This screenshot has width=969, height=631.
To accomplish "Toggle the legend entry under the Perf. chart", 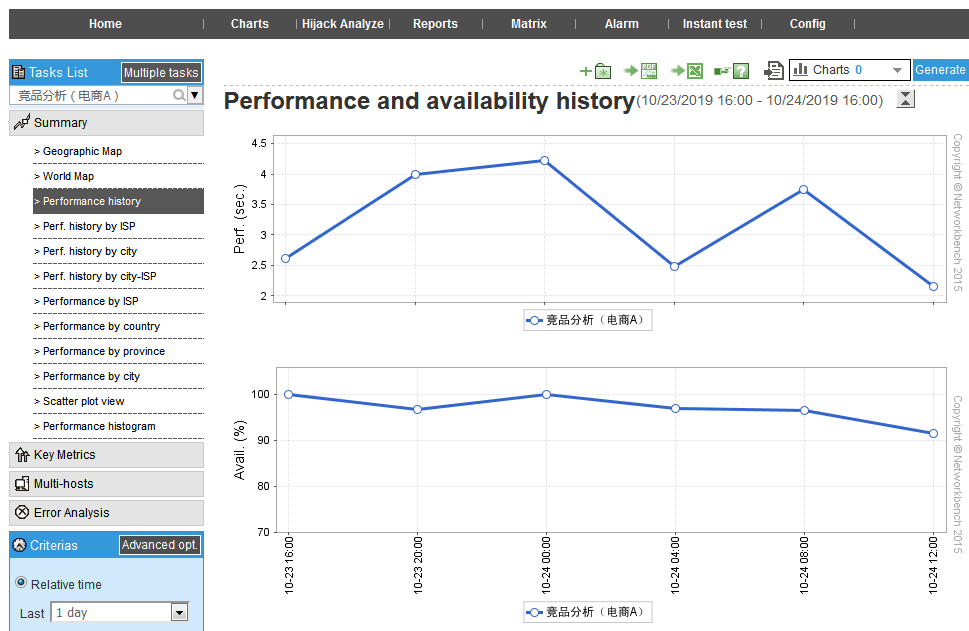I will click(587, 320).
